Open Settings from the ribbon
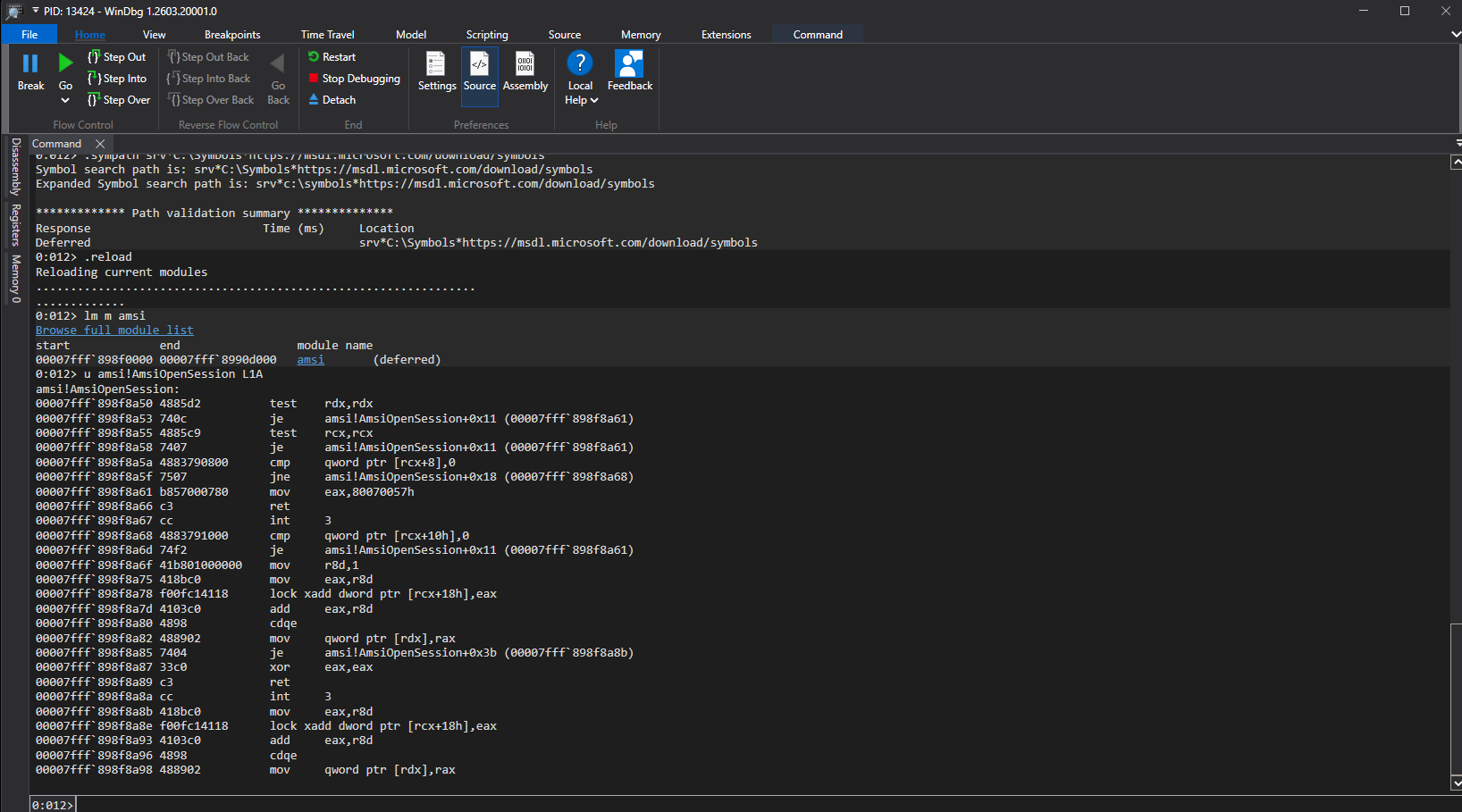 436,71
